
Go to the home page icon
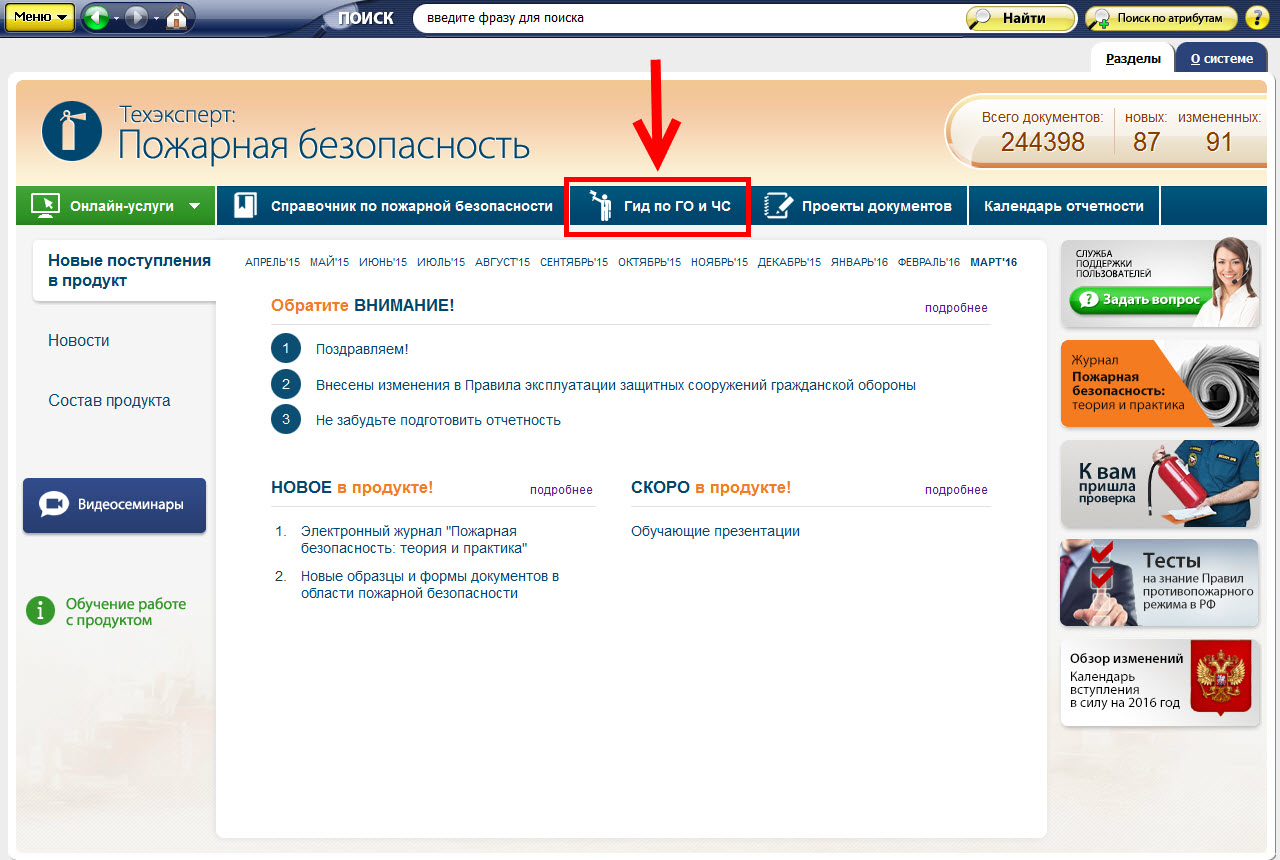coord(176,18)
